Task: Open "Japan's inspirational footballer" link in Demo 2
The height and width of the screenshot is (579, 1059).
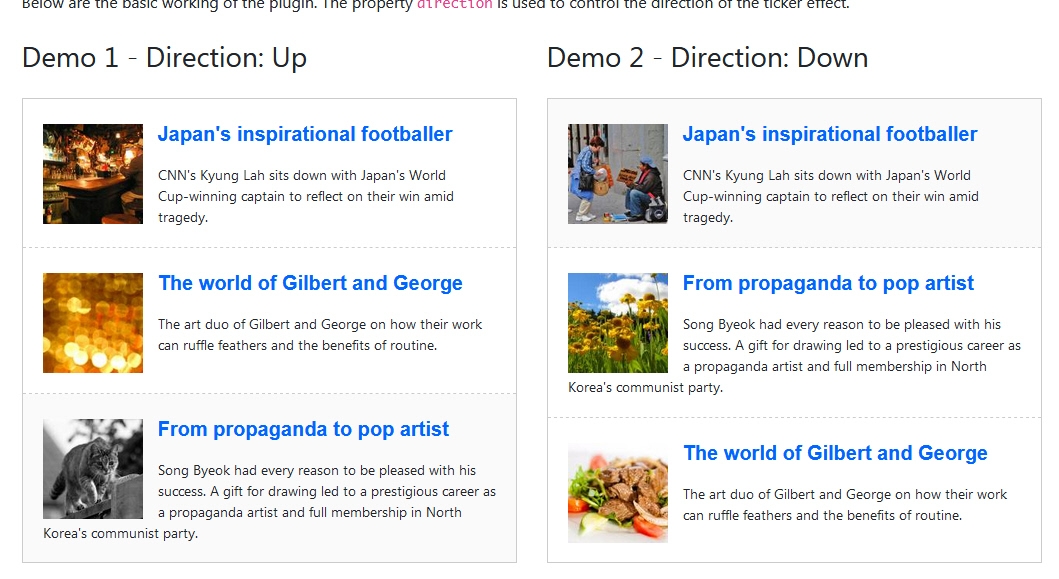Action: point(830,134)
